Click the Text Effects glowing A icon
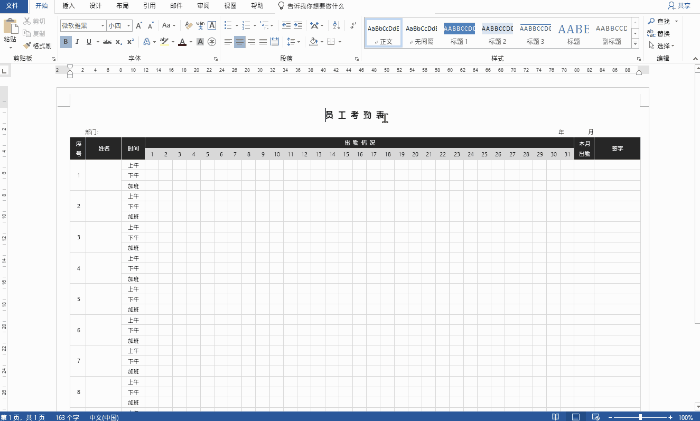The width and height of the screenshot is (700, 421). click(146, 42)
